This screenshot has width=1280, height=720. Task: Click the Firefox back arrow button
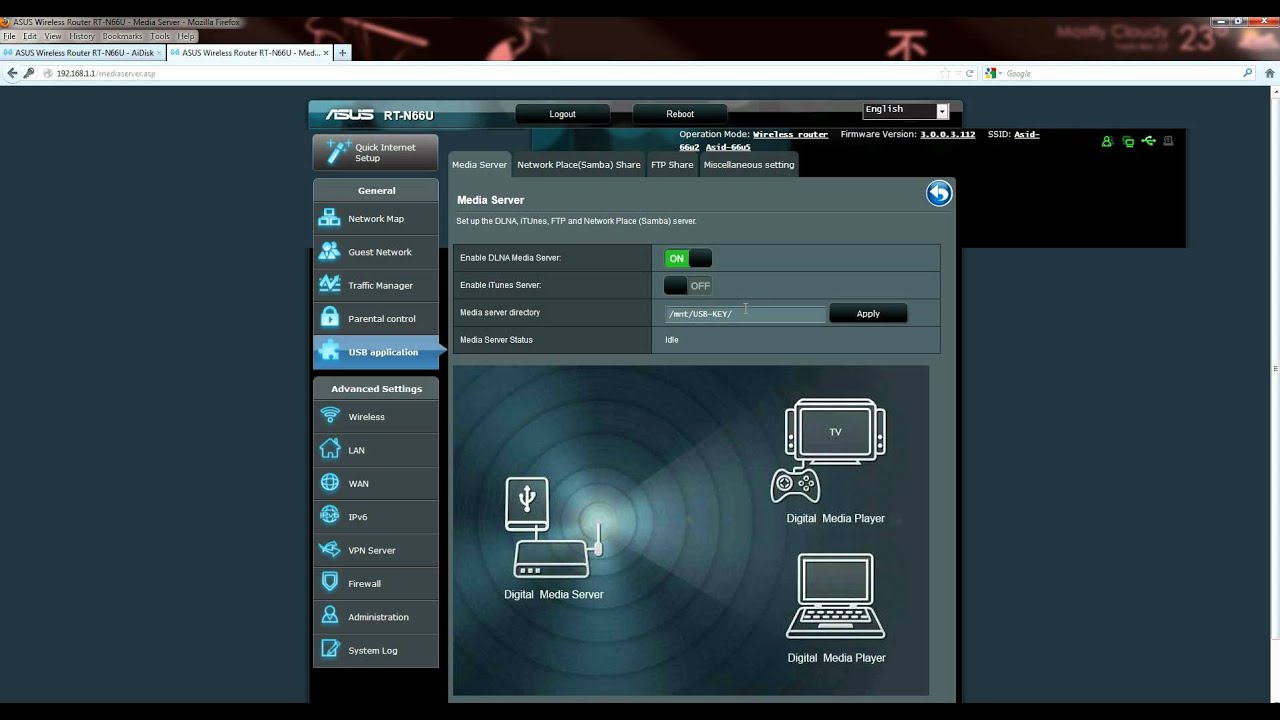click(x=13, y=73)
